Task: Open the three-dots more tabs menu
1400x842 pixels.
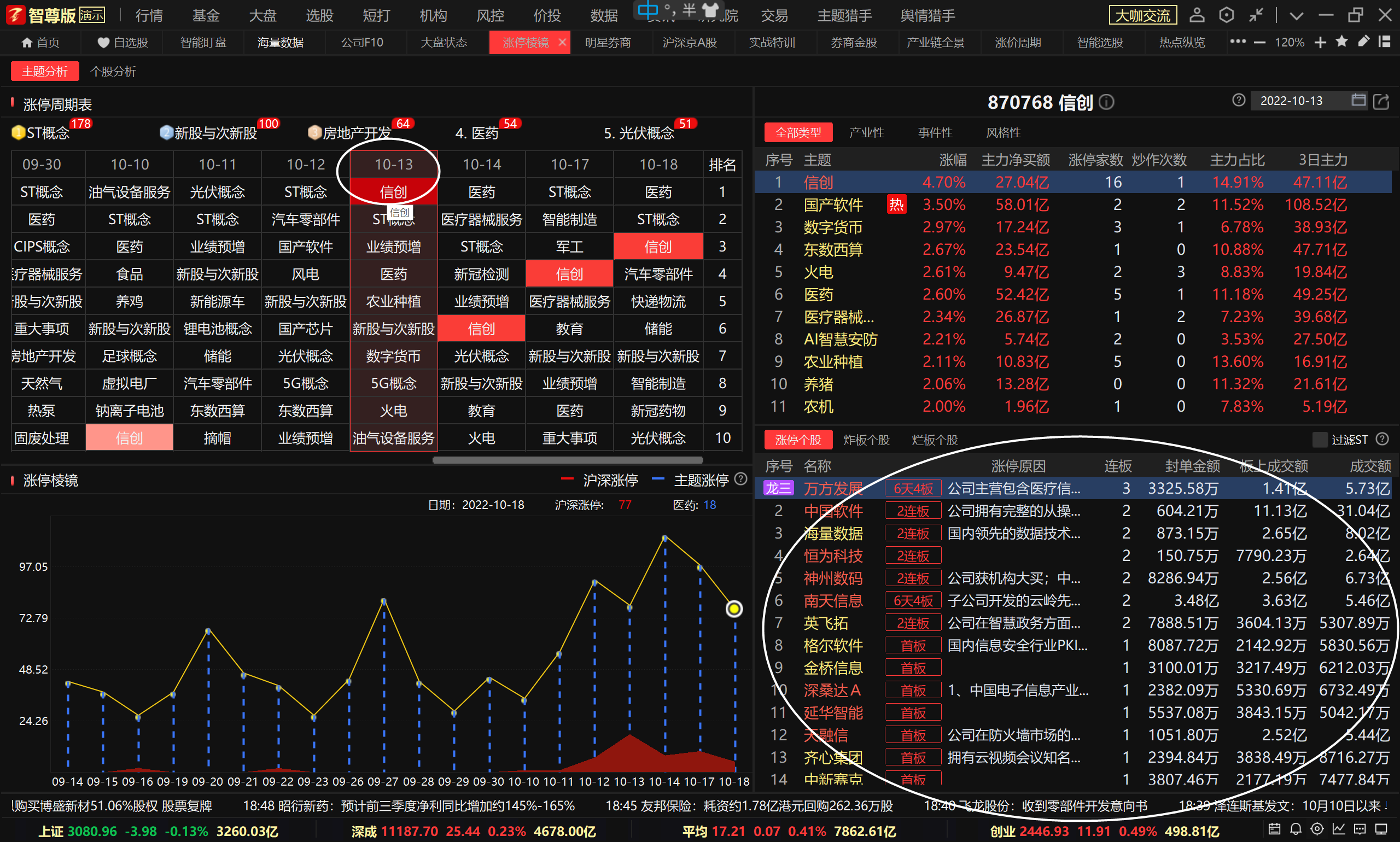Action: [1237, 42]
